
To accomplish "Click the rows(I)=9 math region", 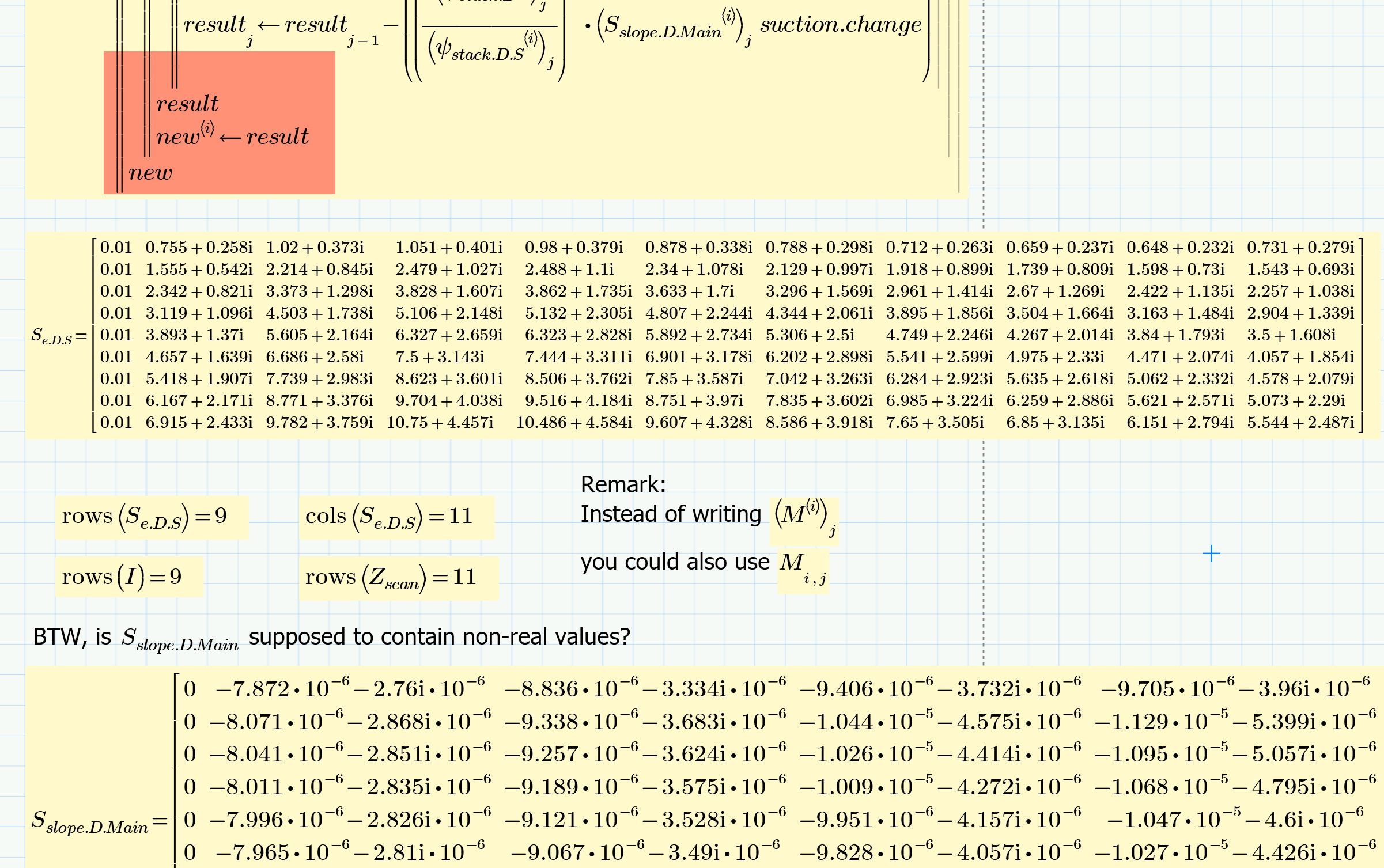I will click(122, 577).
